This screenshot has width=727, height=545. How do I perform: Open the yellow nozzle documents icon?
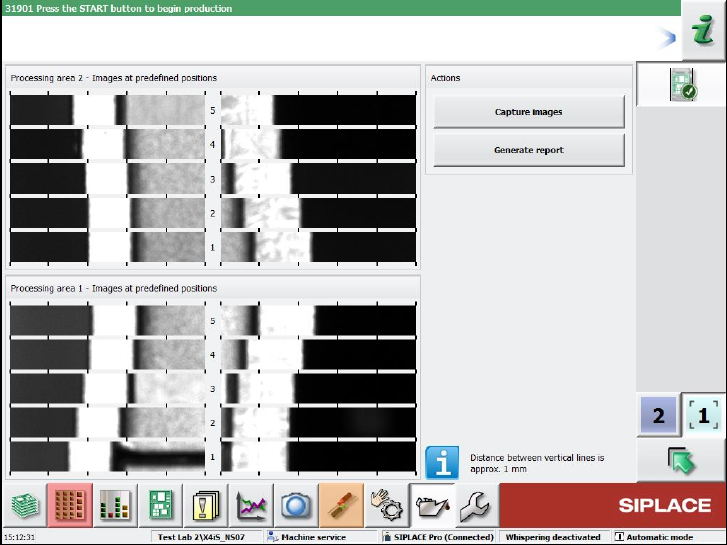tap(205, 505)
